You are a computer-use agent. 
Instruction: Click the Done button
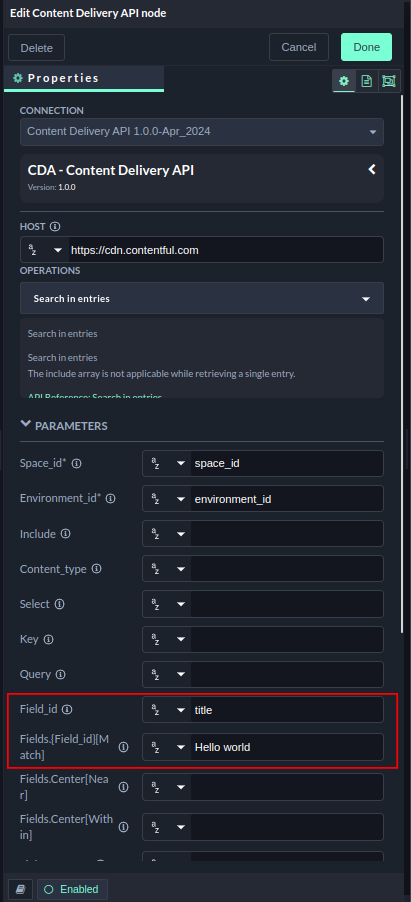pos(366,47)
